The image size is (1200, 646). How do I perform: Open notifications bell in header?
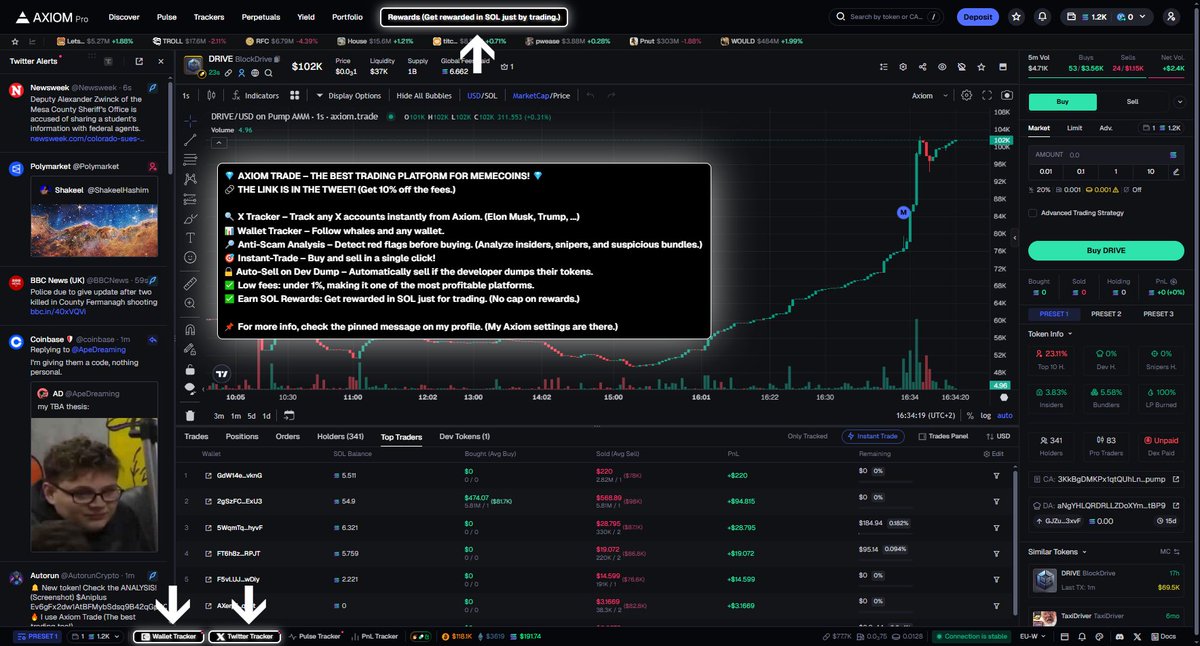click(x=1043, y=17)
